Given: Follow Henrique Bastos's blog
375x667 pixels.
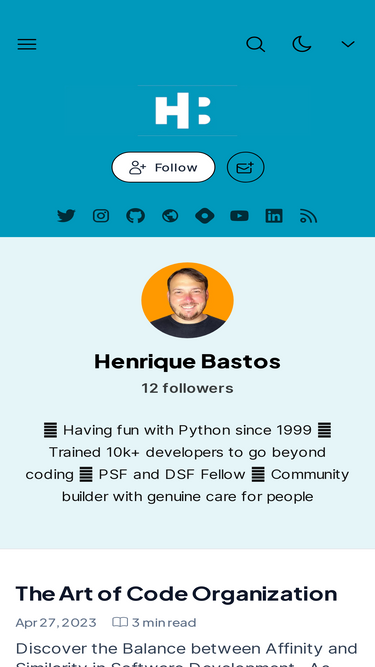Looking at the screenshot, I should point(163,167).
